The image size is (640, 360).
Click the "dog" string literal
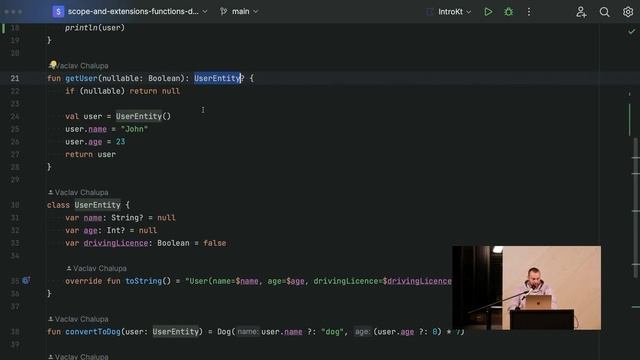(332, 331)
